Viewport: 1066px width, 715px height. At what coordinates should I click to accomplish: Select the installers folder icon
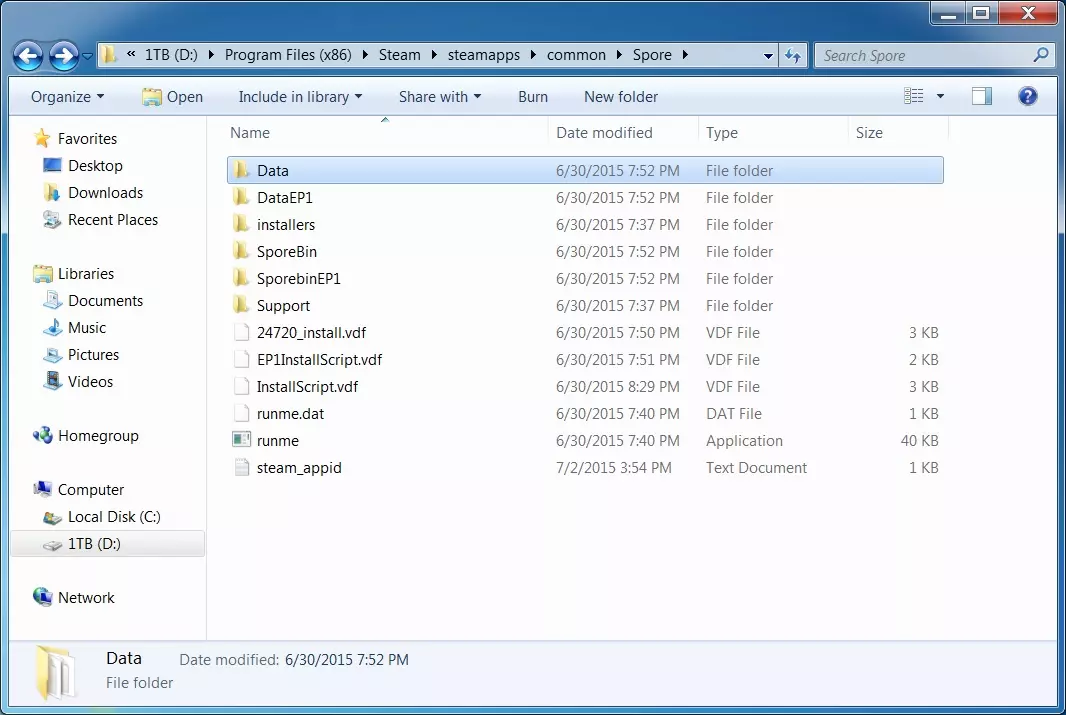pos(241,224)
